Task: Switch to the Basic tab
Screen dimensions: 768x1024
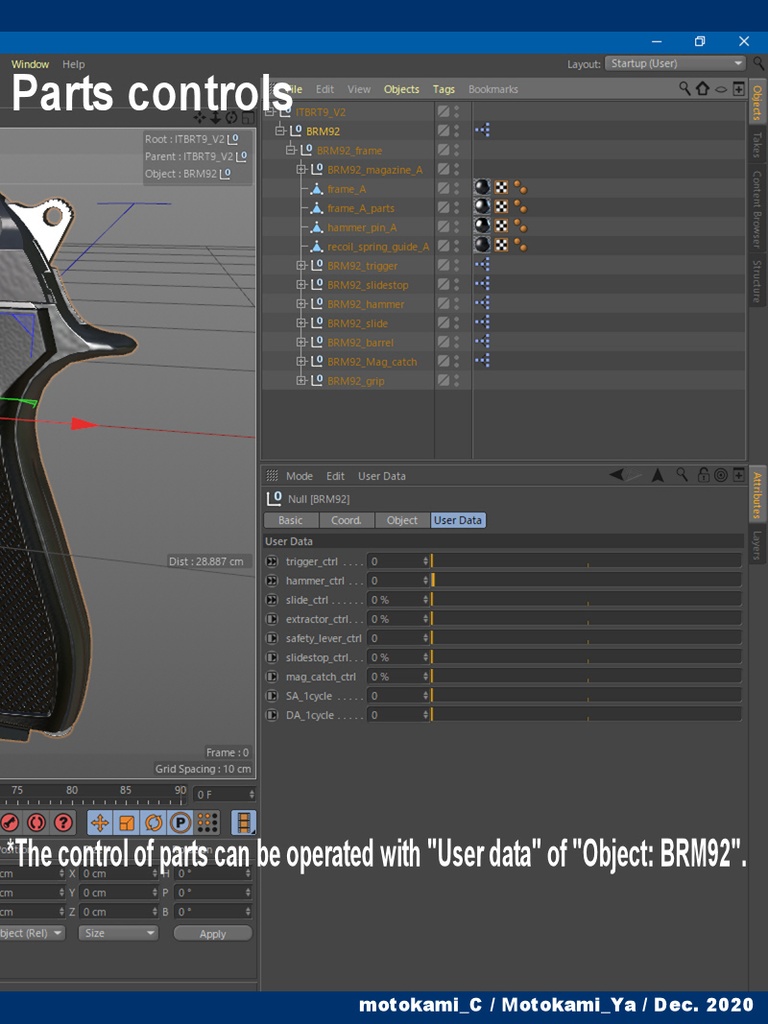Action: click(x=291, y=520)
